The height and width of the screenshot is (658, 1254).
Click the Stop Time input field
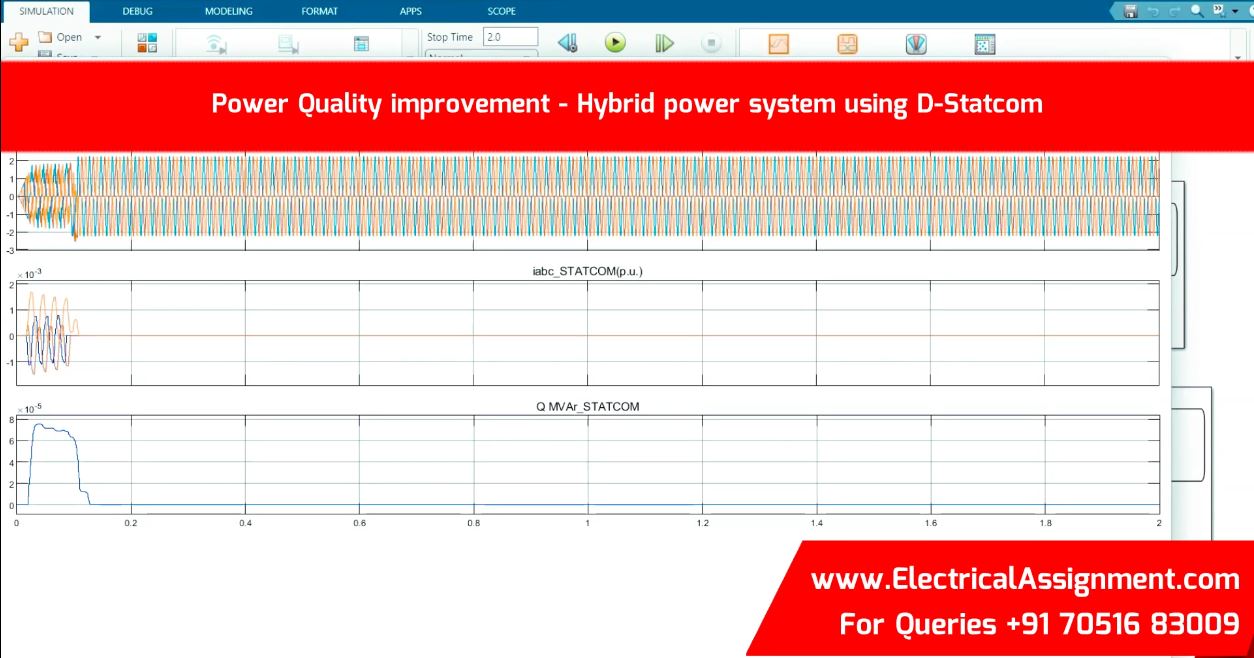(509, 37)
